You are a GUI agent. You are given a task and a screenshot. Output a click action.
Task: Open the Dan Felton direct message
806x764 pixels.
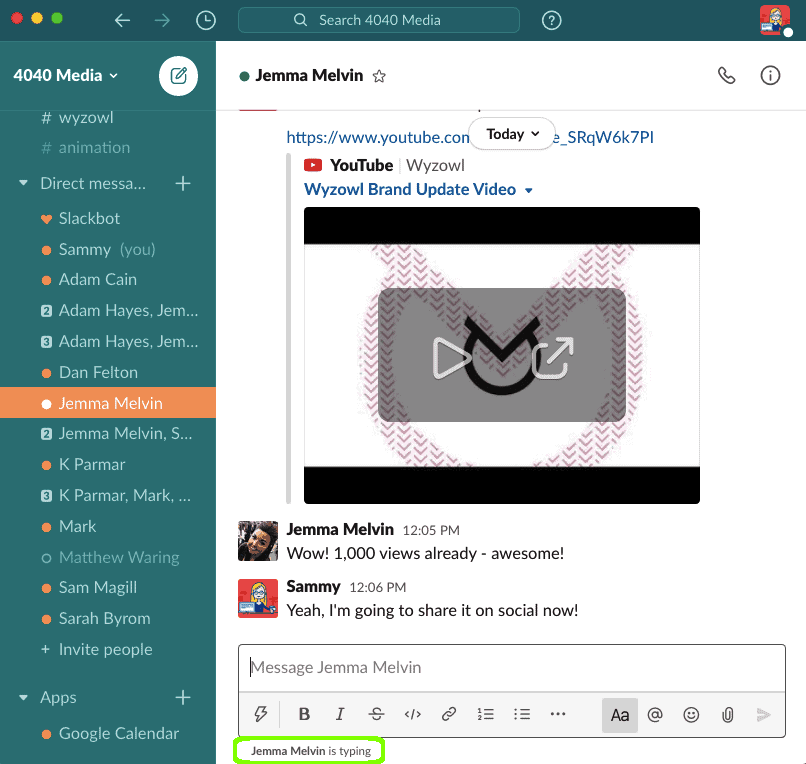pyautogui.click(x=98, y=372)
